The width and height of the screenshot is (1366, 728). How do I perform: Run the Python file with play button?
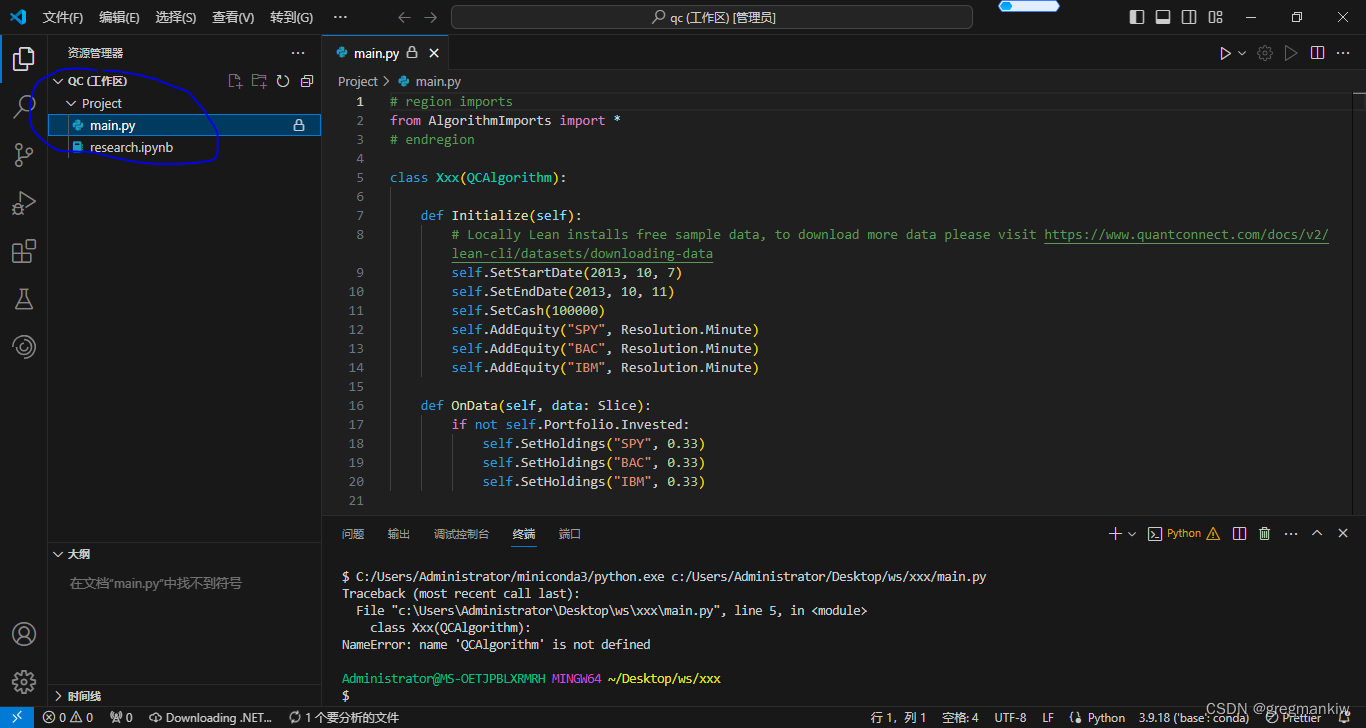tap(1225, 53)
